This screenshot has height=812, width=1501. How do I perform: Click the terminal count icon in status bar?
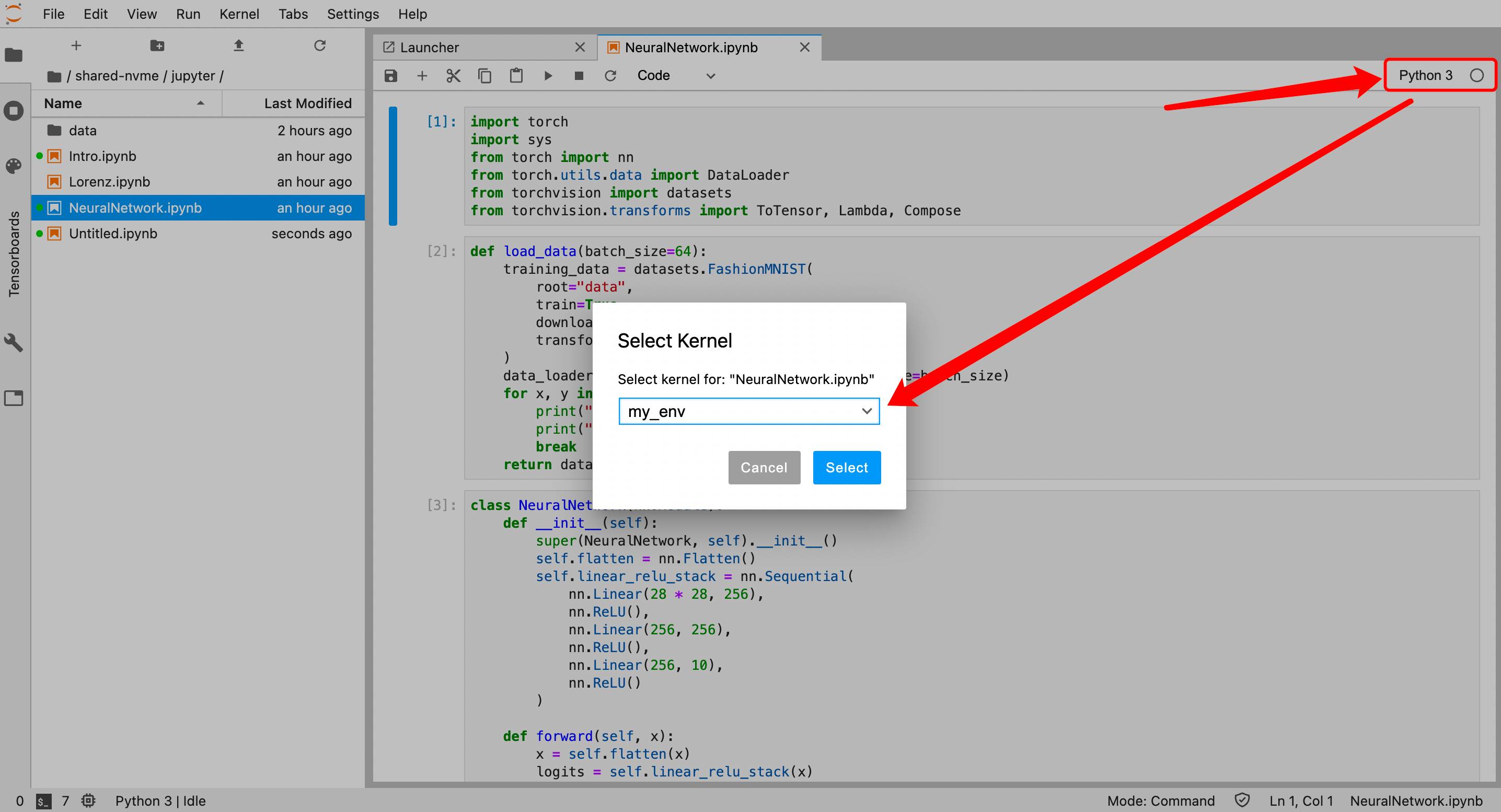coord(44,801)
